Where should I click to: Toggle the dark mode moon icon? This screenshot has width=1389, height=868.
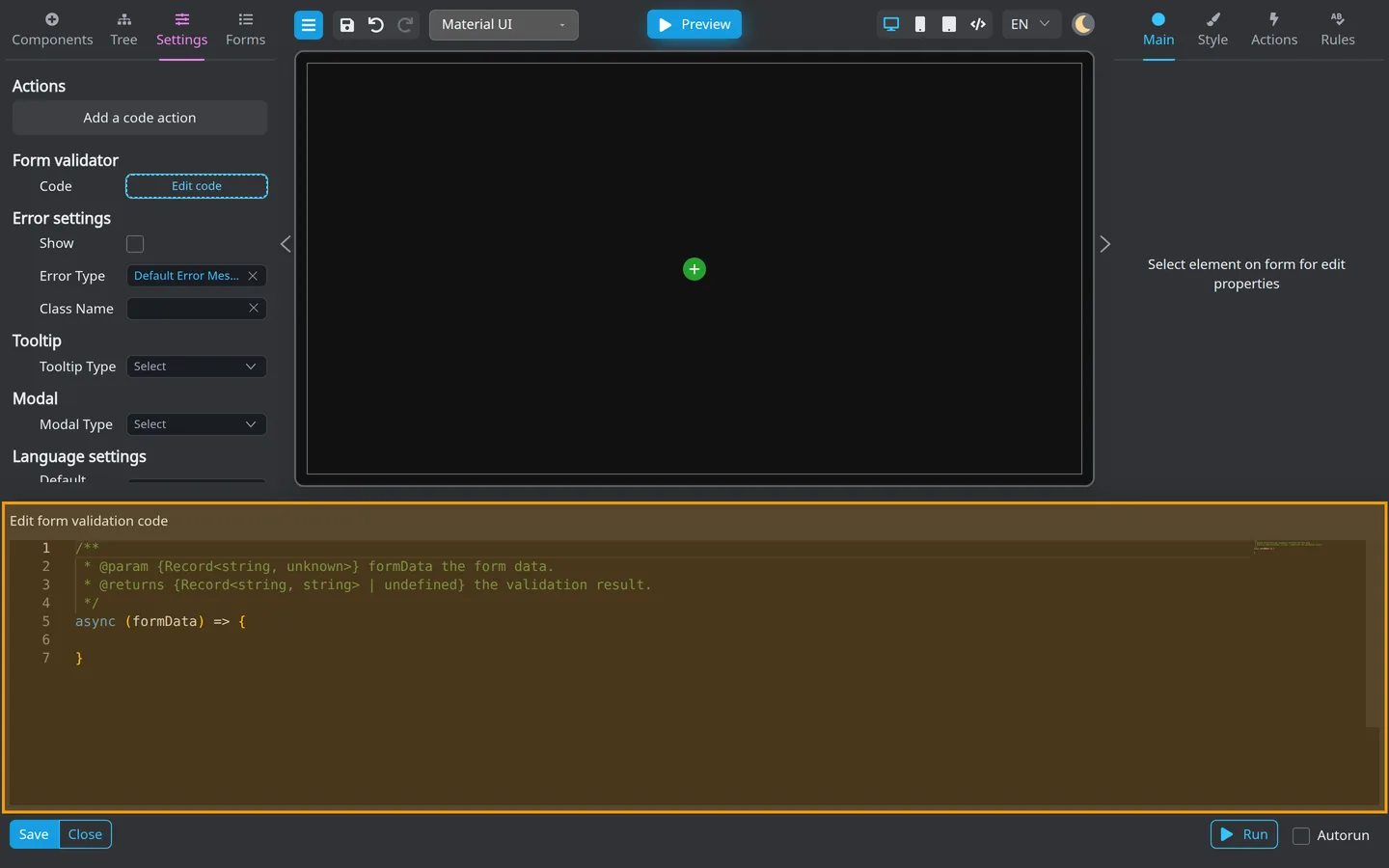click(1083, 24)
